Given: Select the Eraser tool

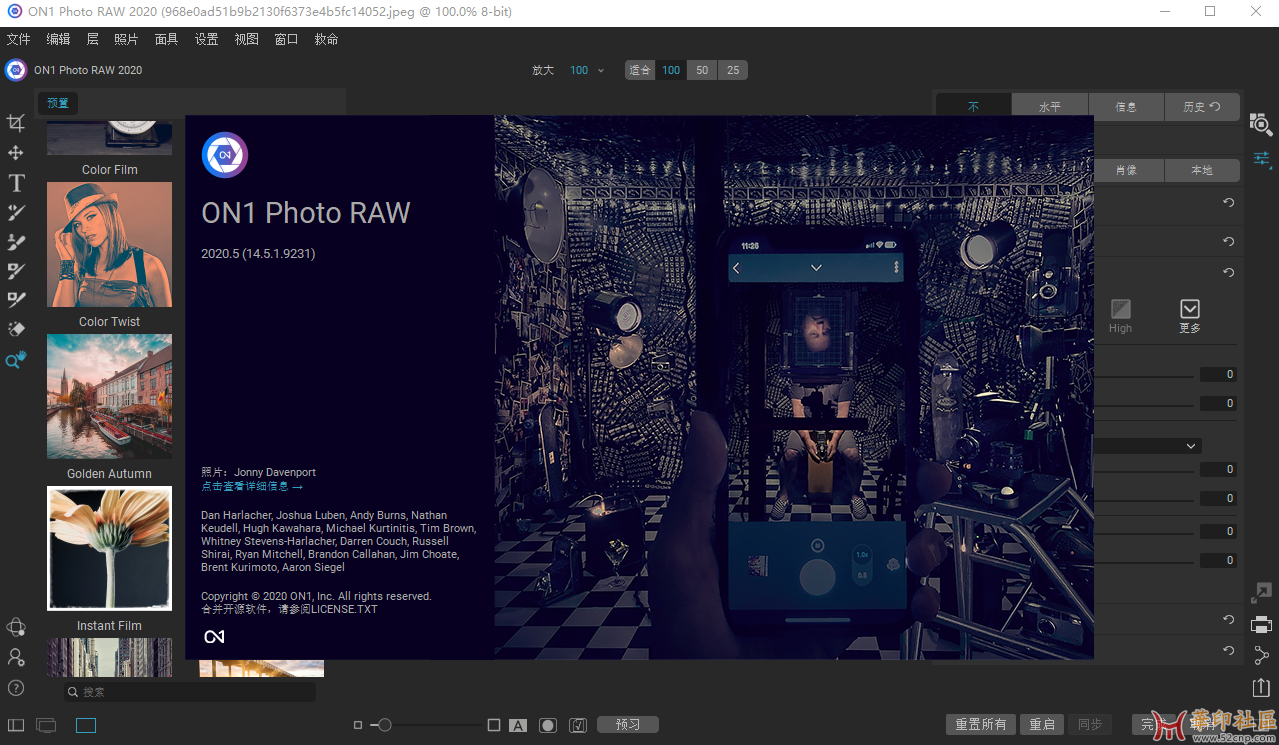Looking at the screenshot, I should pos(16,329).
